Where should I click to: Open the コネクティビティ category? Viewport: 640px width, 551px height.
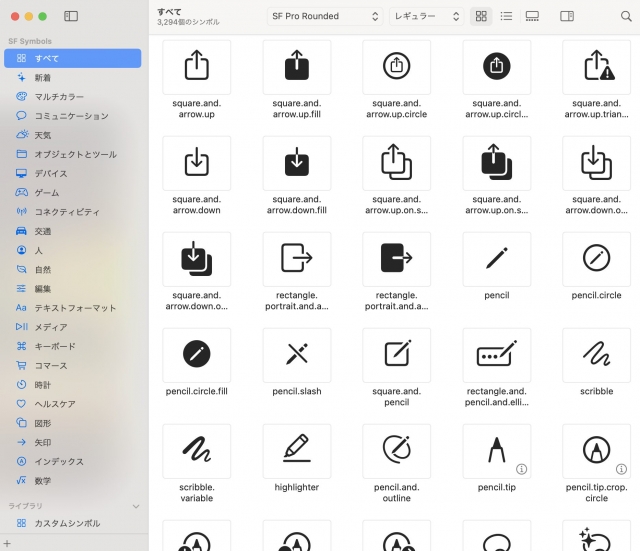tap(73, 212)
